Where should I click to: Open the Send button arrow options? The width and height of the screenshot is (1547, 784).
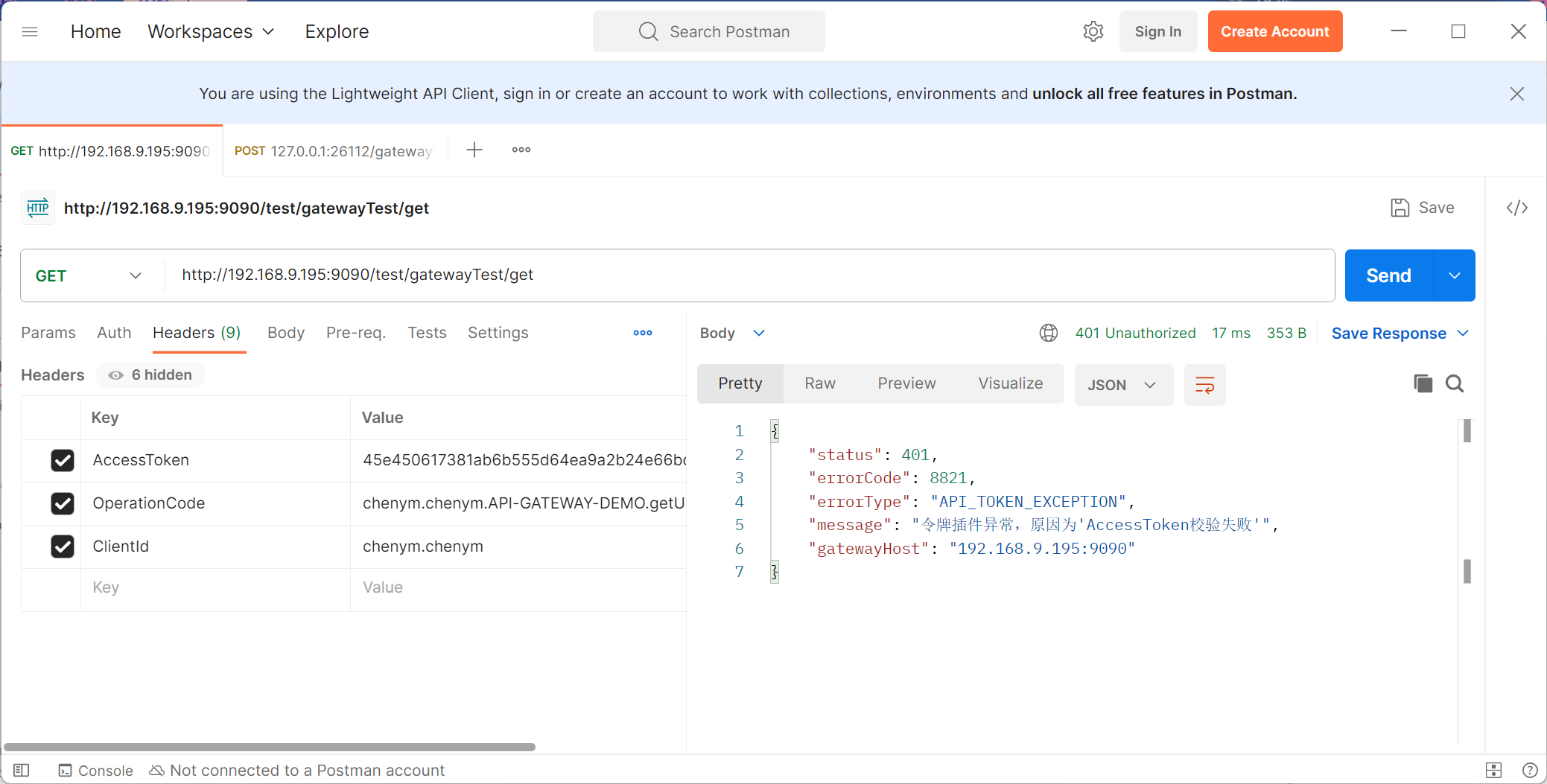[1454, 275]
